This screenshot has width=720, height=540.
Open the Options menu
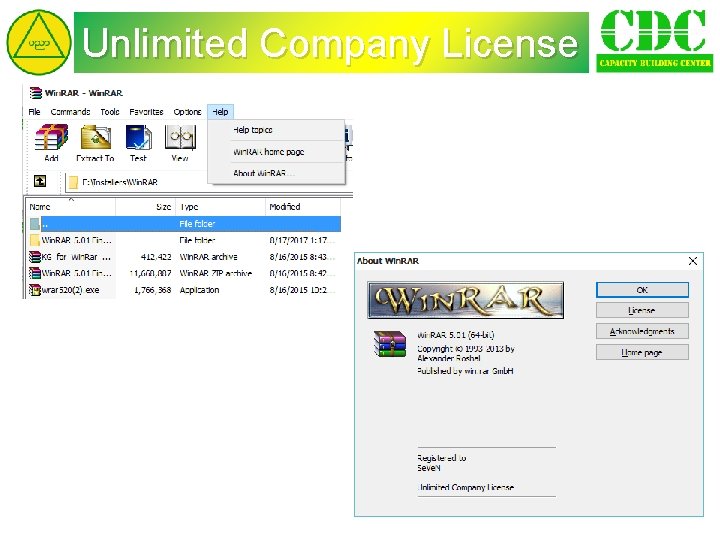click(x=187, y=112)
